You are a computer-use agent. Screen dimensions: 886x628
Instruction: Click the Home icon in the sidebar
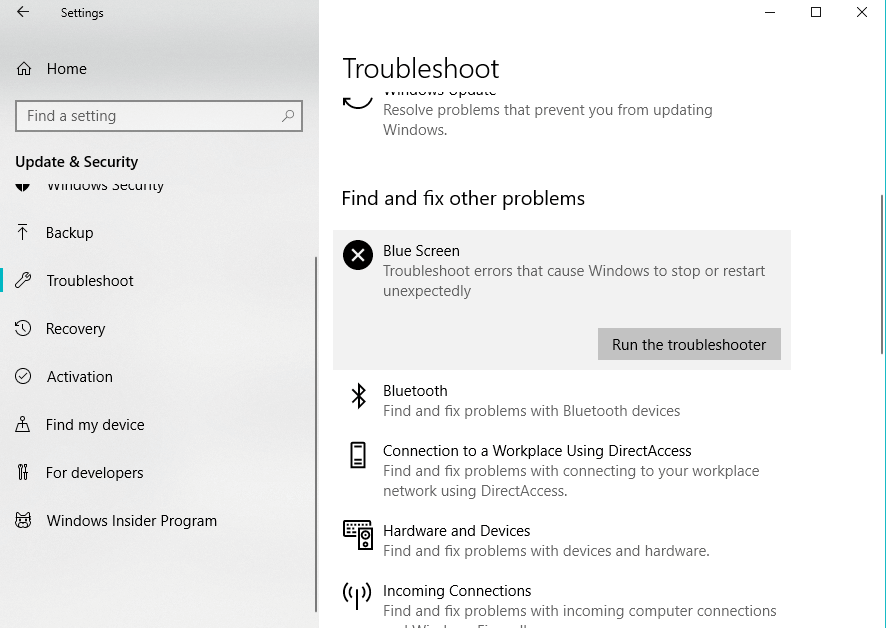[x=24, y=69]
